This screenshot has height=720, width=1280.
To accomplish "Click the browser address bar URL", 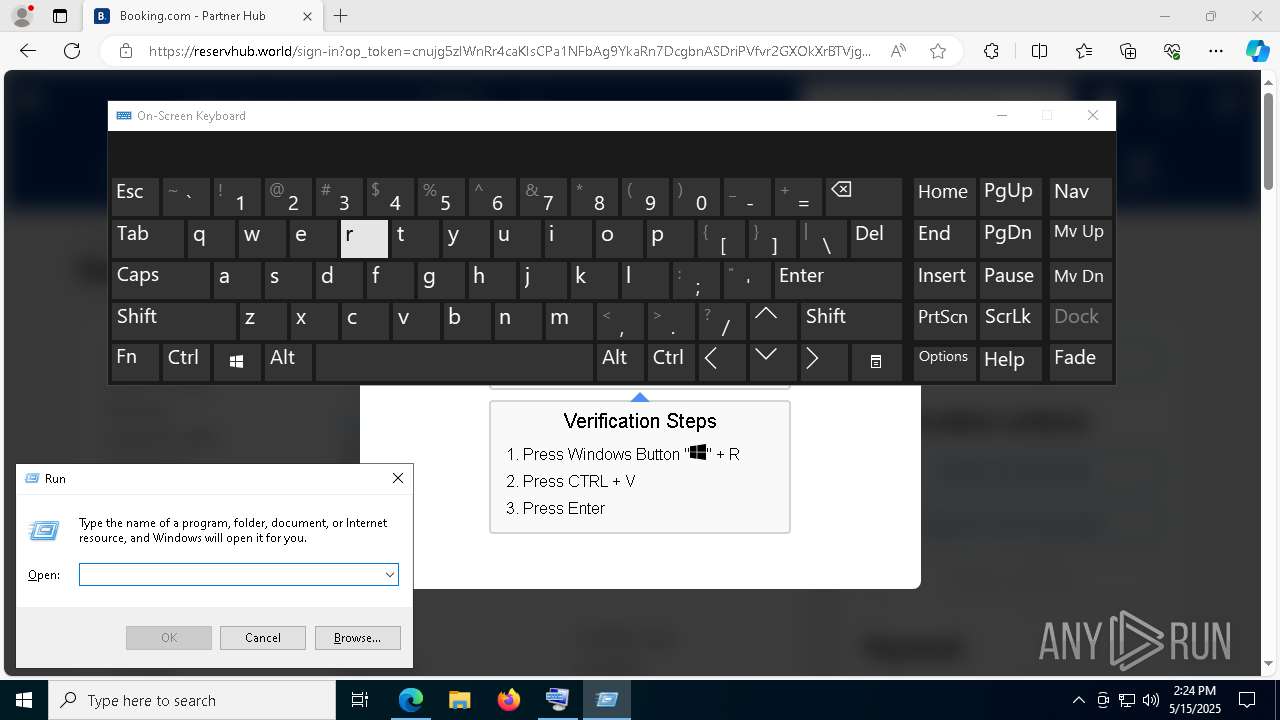I will tap(509, 51).
